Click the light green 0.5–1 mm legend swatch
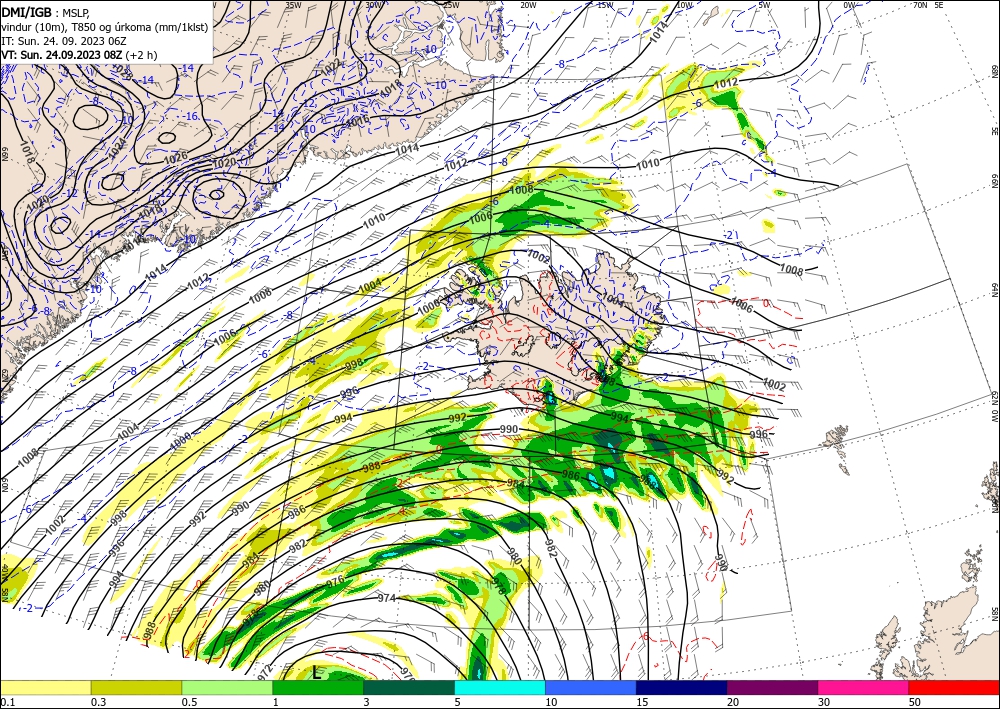The width and height of the screenshot is (1000, 709). click(227, 687)
